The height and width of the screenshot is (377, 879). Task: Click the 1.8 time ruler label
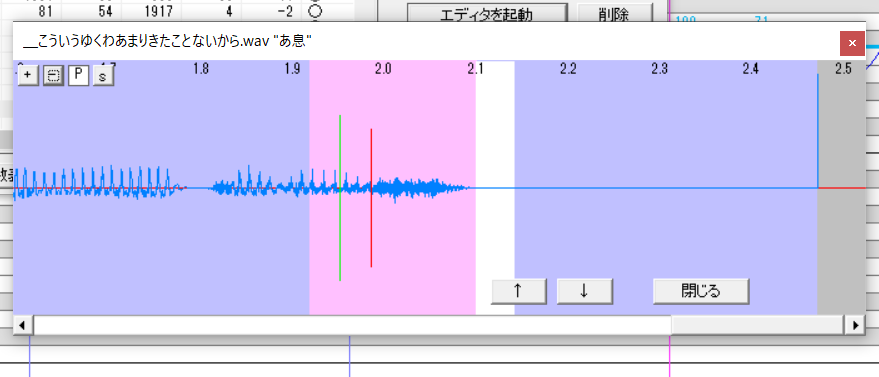[x=201, y=69]
